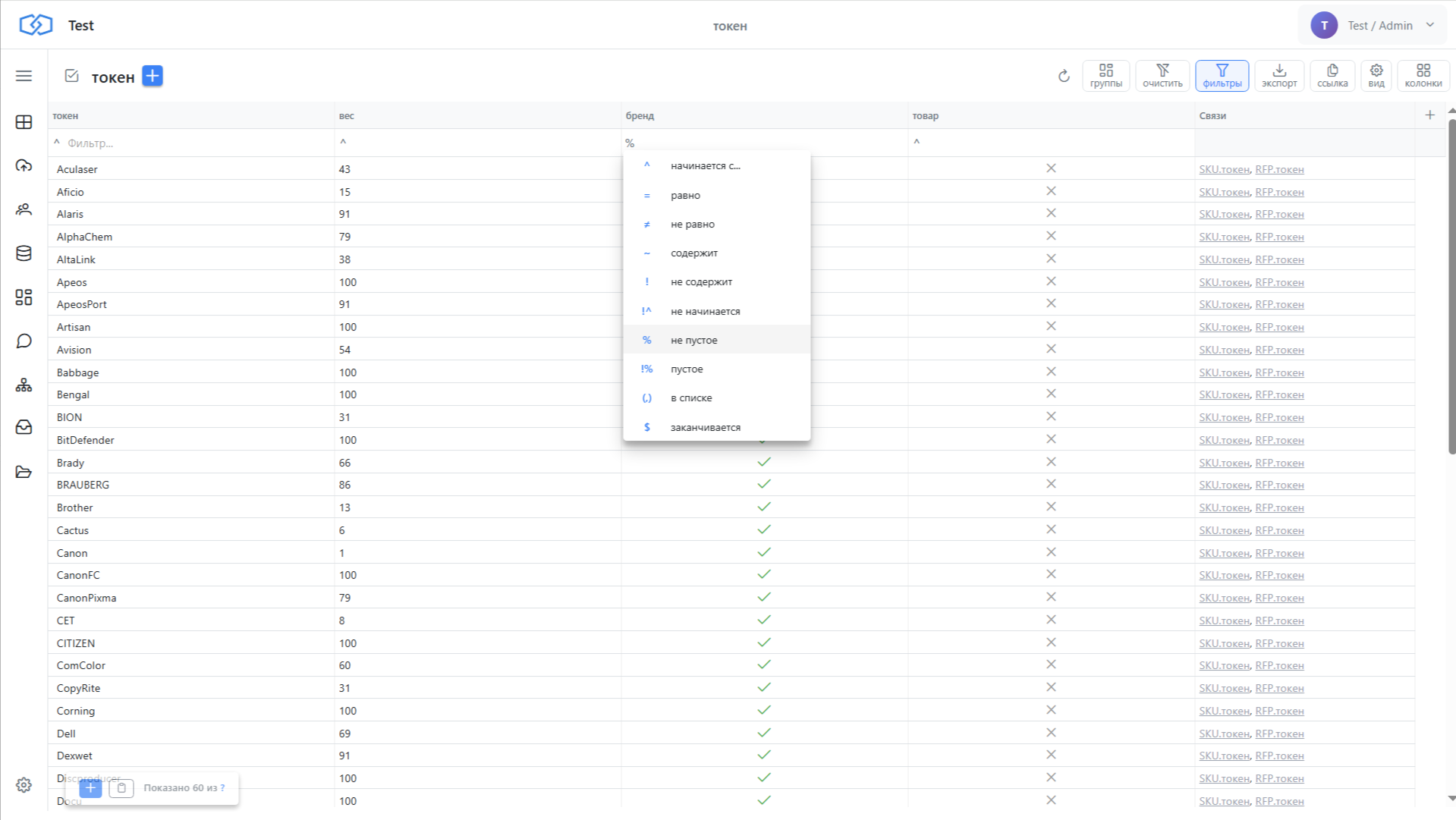Open the settings gear in sidebar

24,785
